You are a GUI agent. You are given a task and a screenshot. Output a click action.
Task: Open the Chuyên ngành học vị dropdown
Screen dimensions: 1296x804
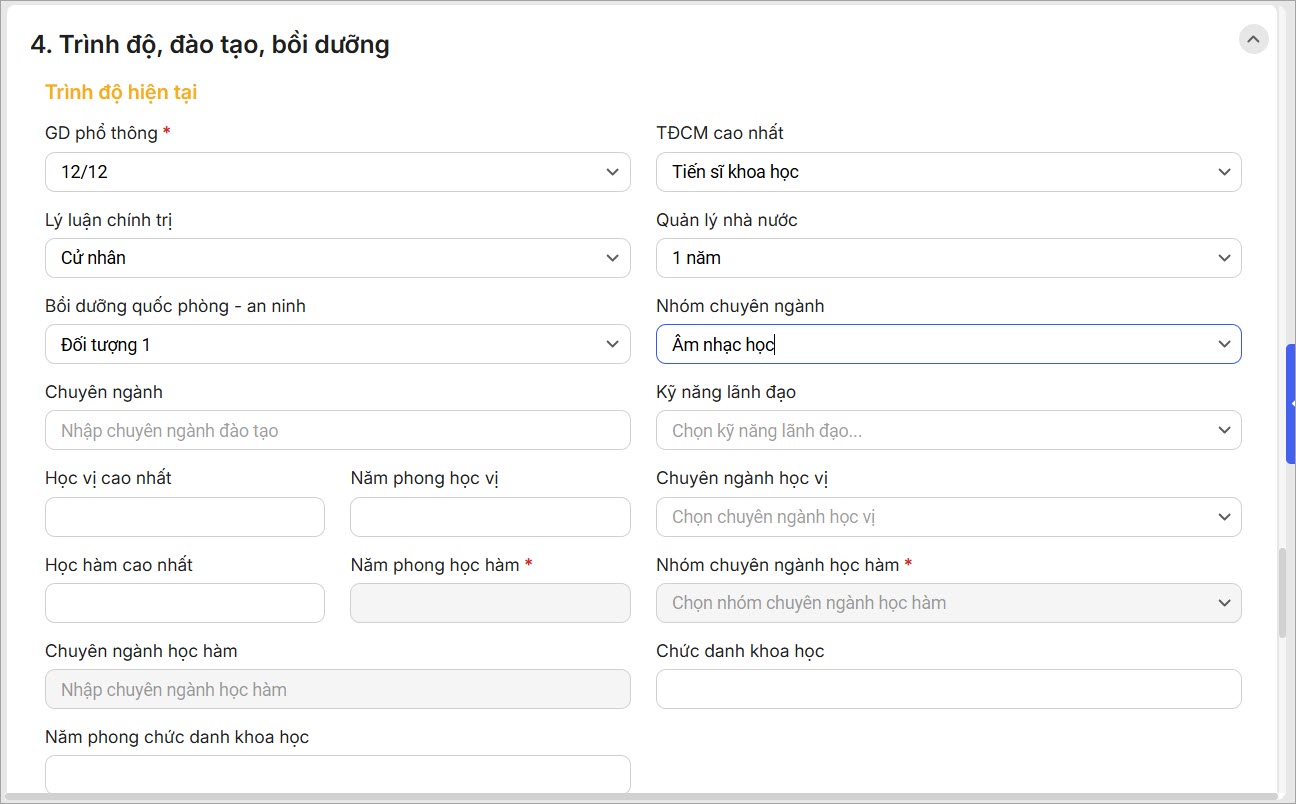point(948,517)
